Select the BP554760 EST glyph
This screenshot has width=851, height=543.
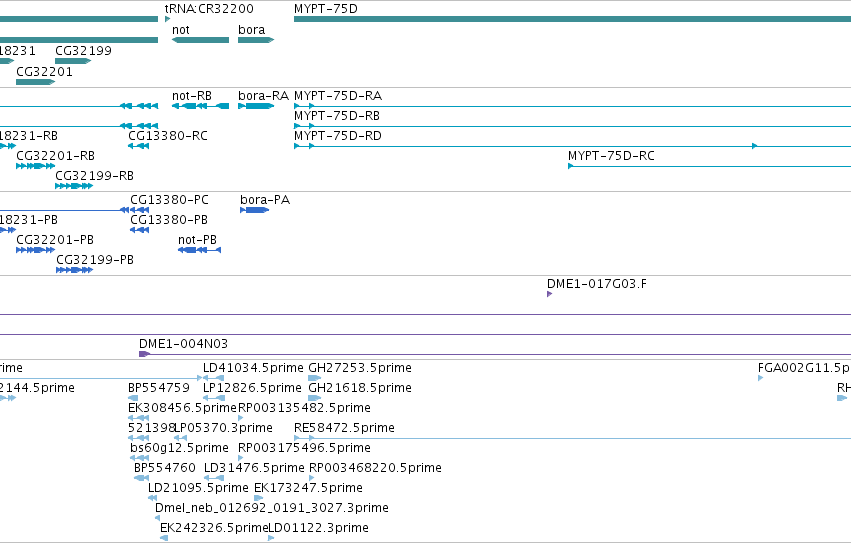pyautogui.click(x=141, y=478)
